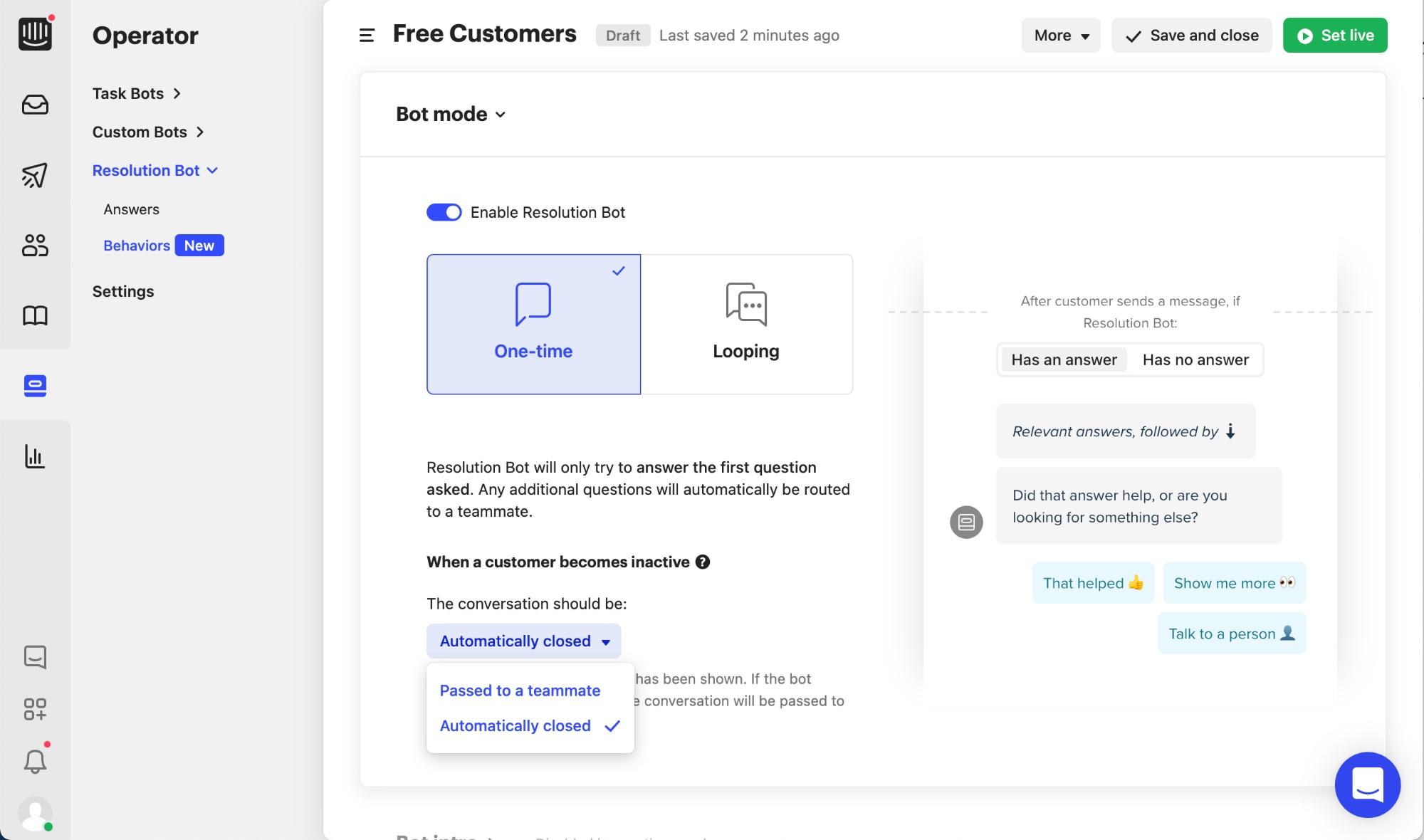Expand the Task Bots section
The width and height of the screenshot is (1424, 840).
(135, 93)
